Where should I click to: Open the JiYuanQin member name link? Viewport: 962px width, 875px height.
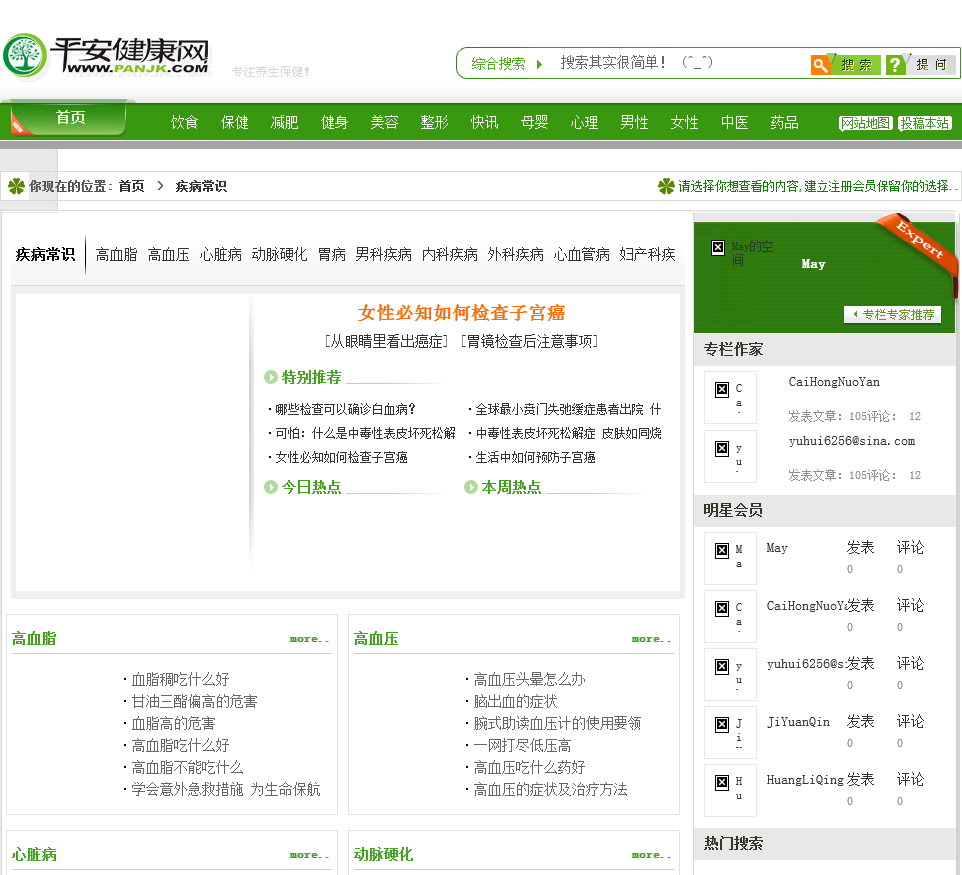(x=798, y=722)
